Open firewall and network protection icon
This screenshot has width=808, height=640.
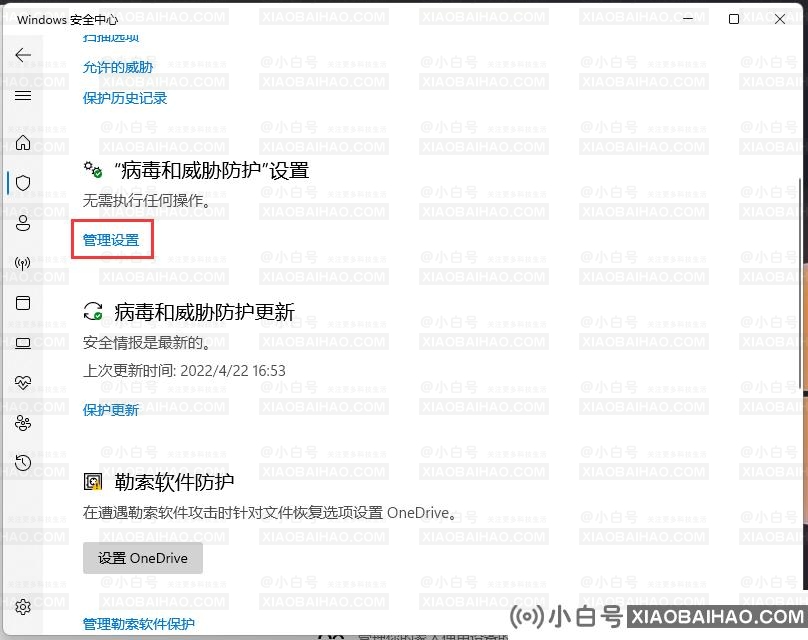click(23, 263)
